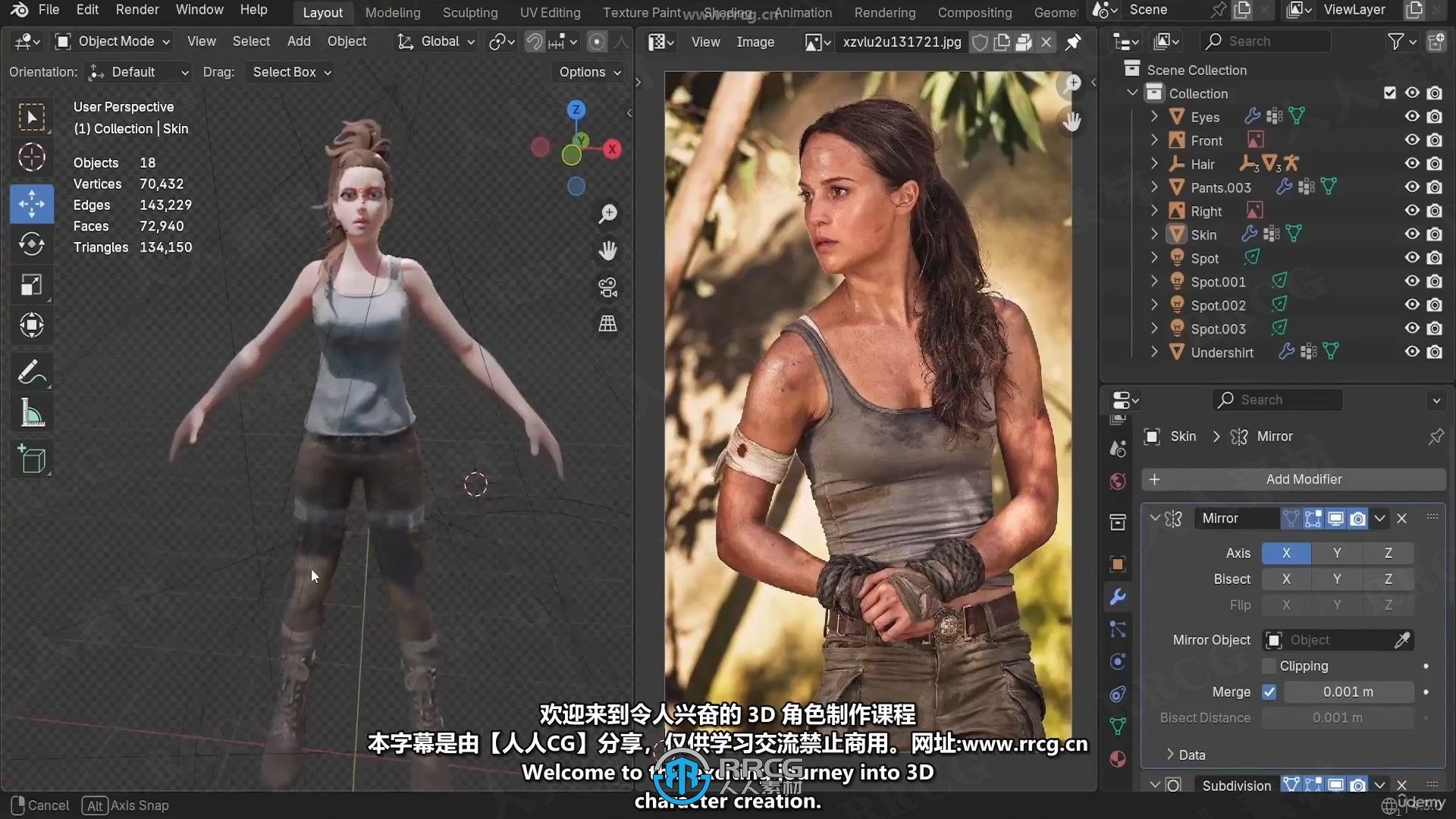This screenshot has height=819, width=1456.
Task: Switch to the UV Editing workspace tab
Action: [550, 13]
